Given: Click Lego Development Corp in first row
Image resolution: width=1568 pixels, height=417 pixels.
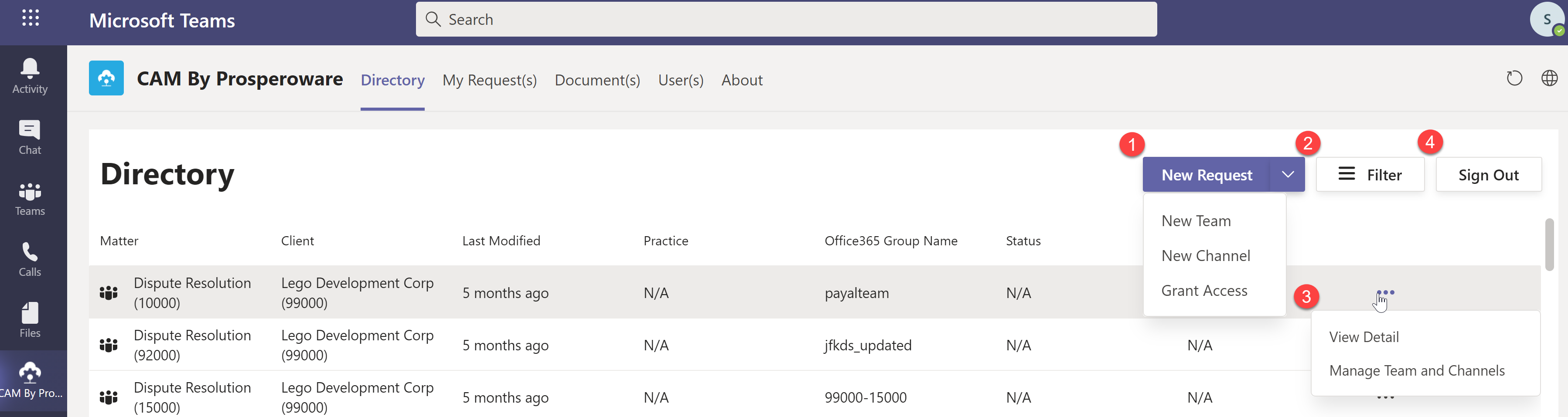Looking at the screenshot, I should [x=357, y=293].
